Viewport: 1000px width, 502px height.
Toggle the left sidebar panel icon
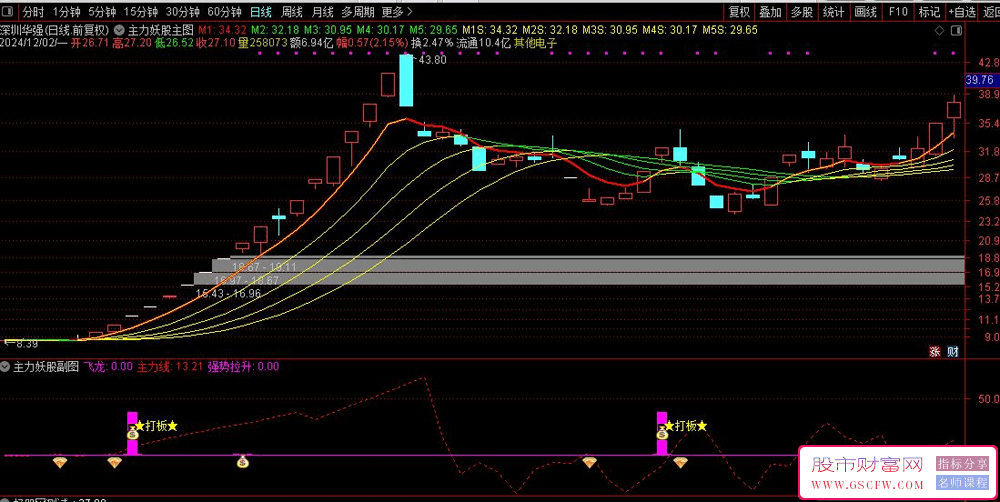click(8, 11)
